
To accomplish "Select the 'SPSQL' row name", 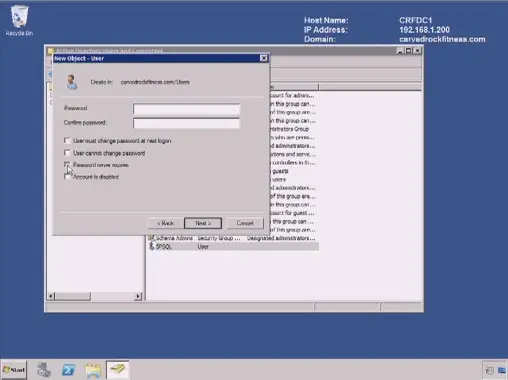I will click(x=164, y=247).
